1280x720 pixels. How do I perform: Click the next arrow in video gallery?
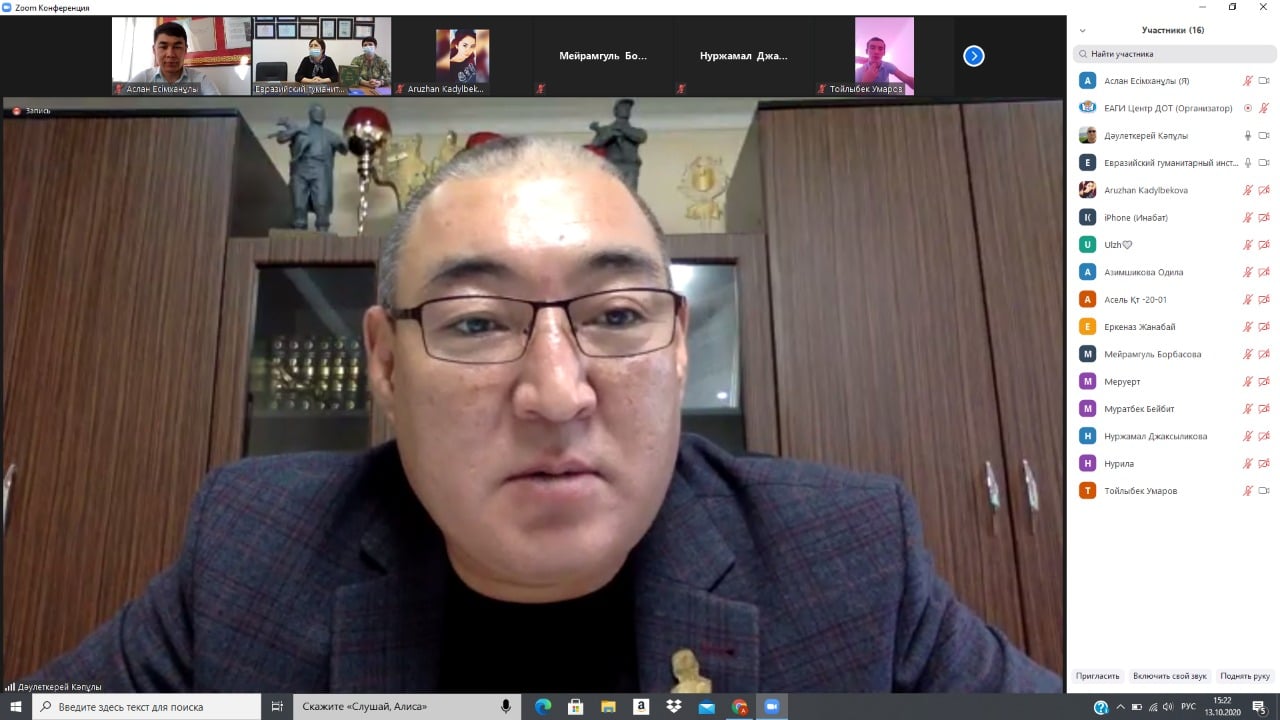pos(973,56)
